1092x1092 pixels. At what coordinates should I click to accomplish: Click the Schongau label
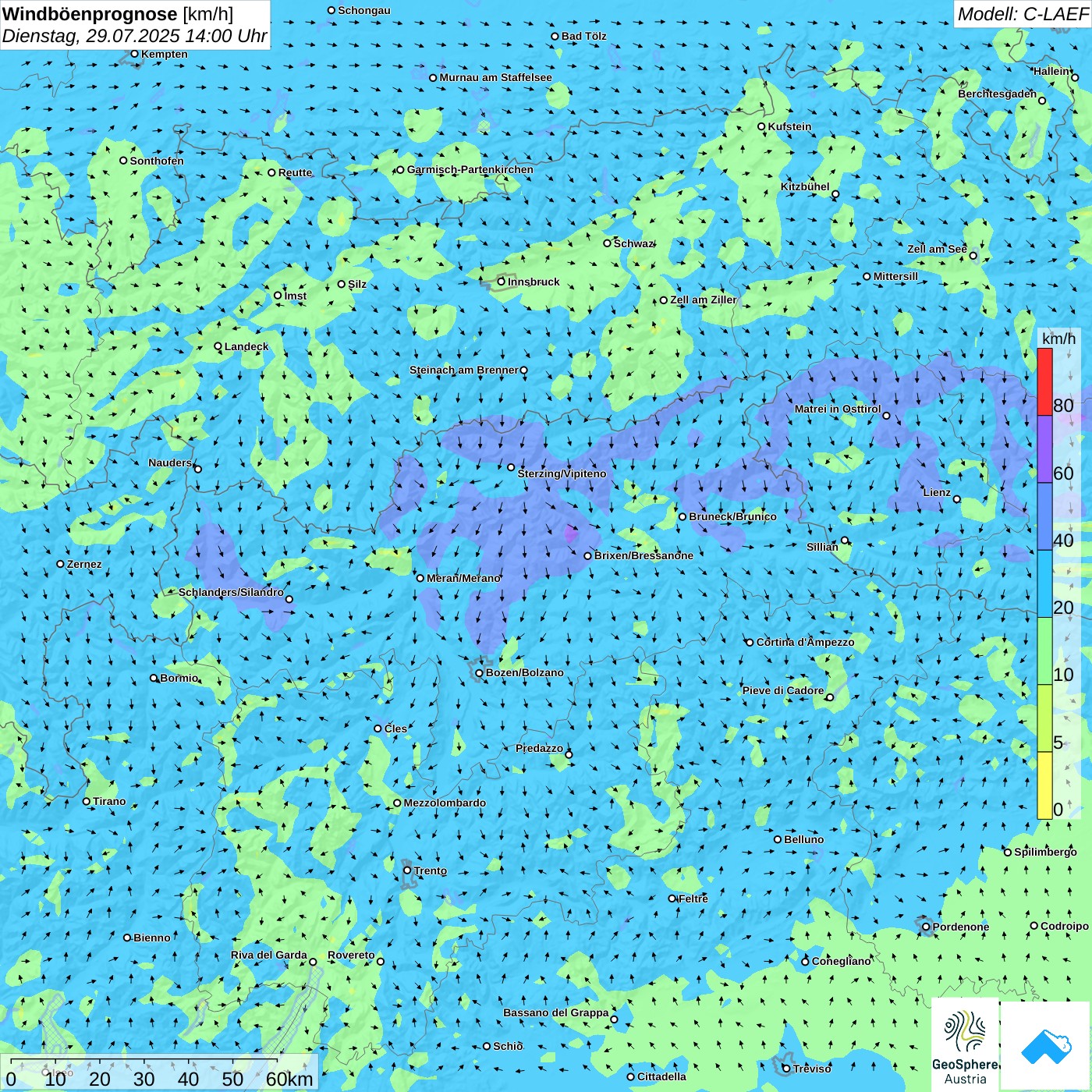point(363,10)
